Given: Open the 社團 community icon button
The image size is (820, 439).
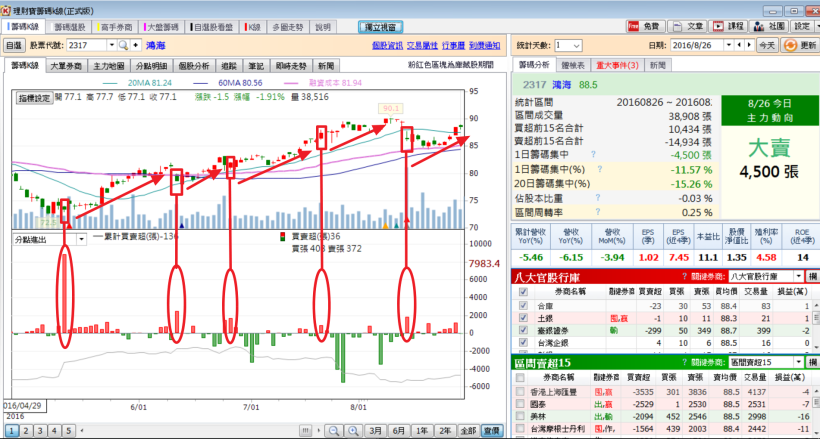Looking at the screenshot, I should coord(769,26).
